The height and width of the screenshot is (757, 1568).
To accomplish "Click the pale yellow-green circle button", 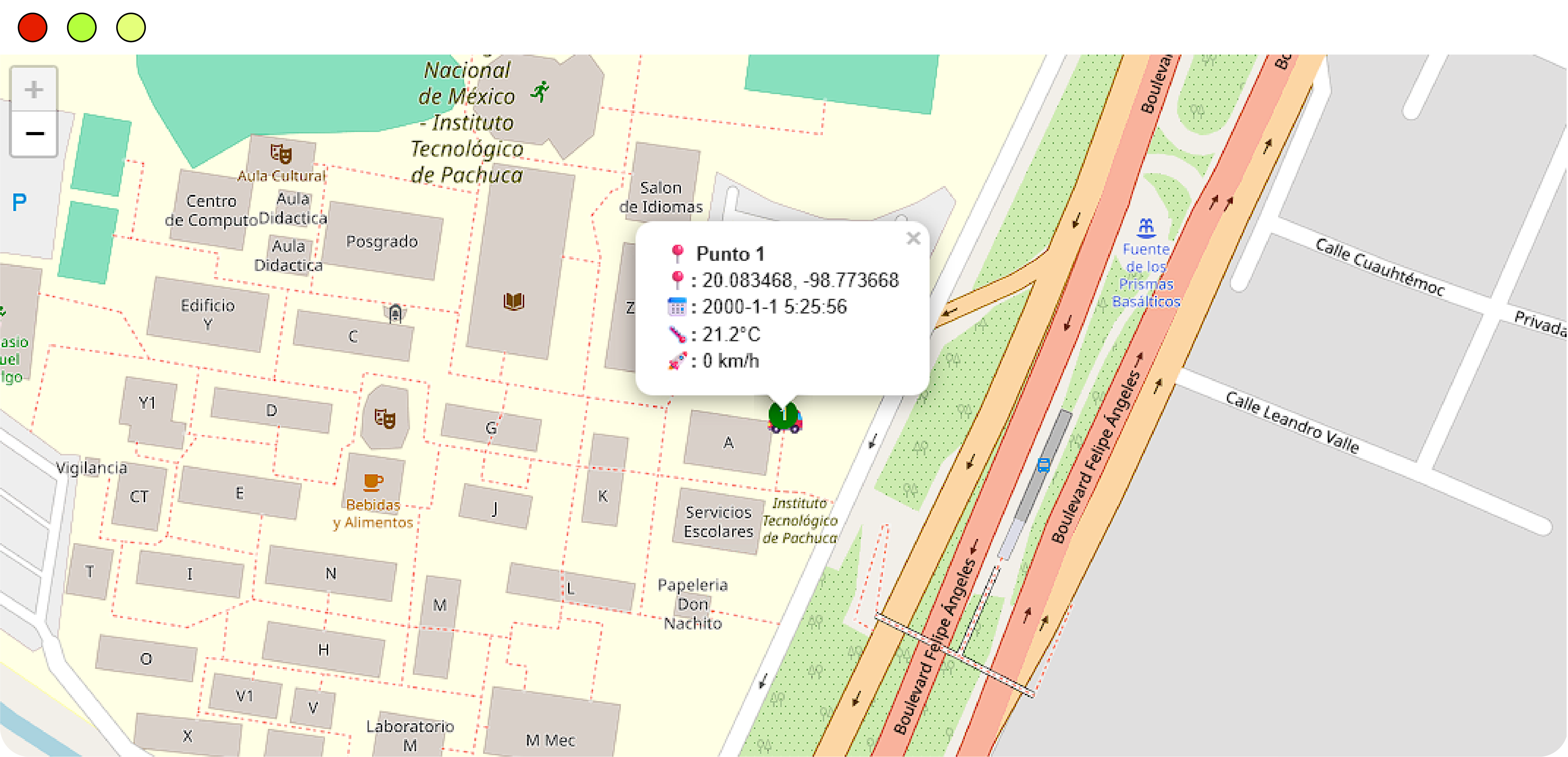I will 131,28.
